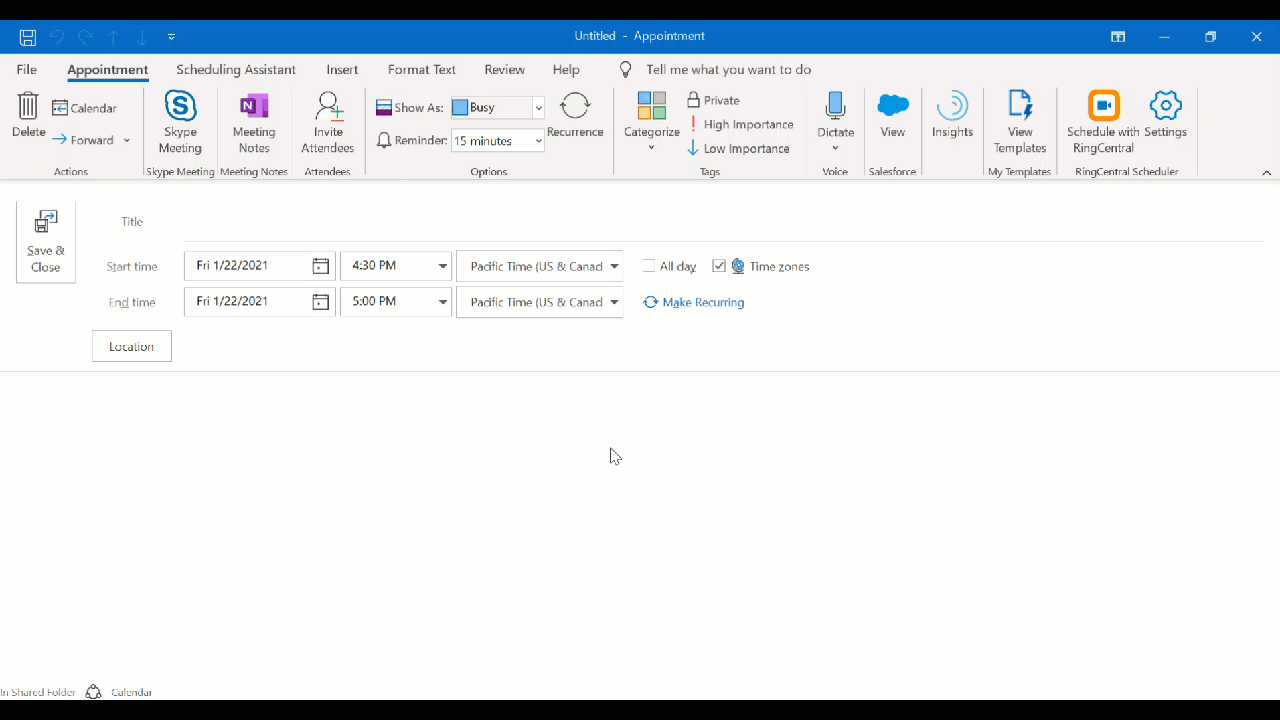Image resolution: width=1280 pixels, height=720 pixels.
Task: Uncheck the Time zones checkbox
Action: click(x=719, y=266)
